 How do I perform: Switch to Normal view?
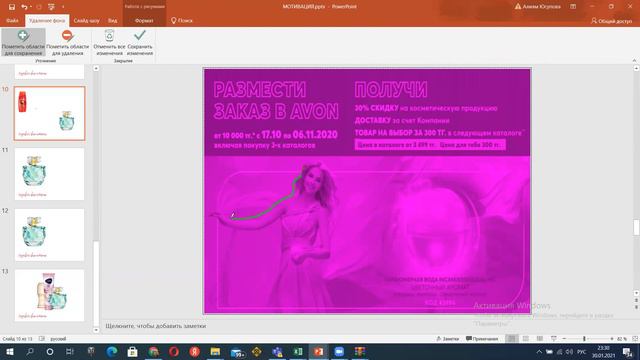[x=511, y=339]
